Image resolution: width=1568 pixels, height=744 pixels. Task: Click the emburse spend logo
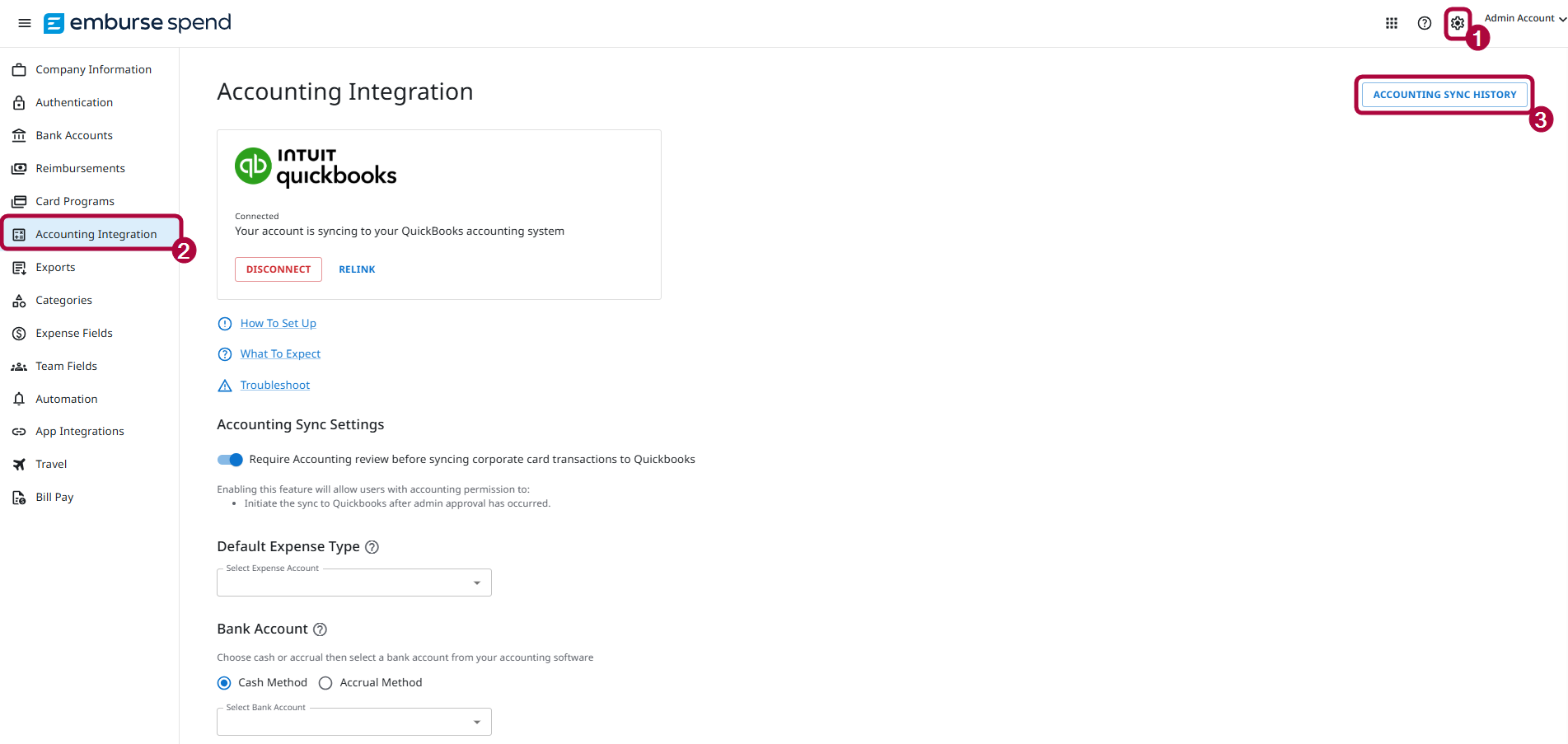(138, 23)
